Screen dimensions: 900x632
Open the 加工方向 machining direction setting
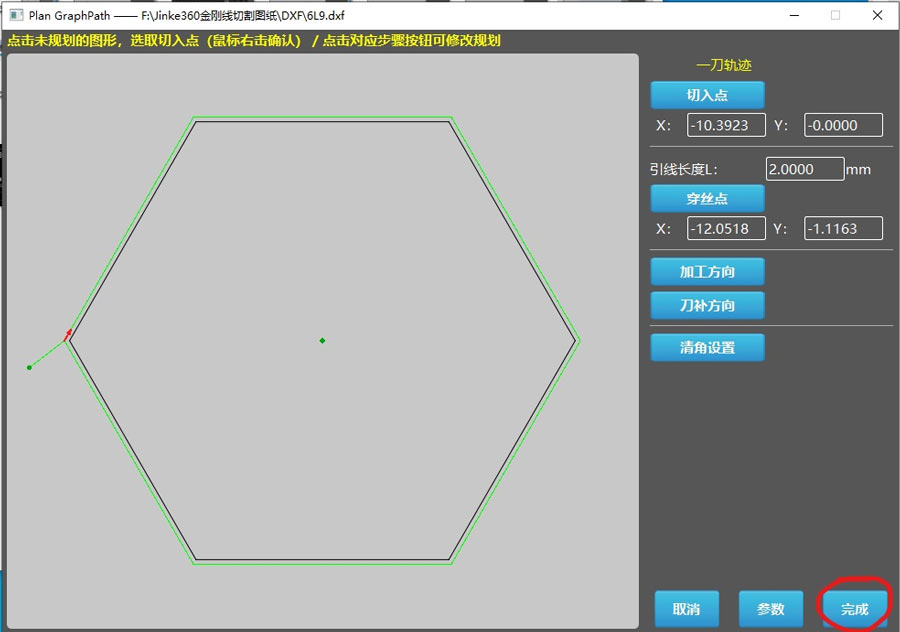(707, 272)
